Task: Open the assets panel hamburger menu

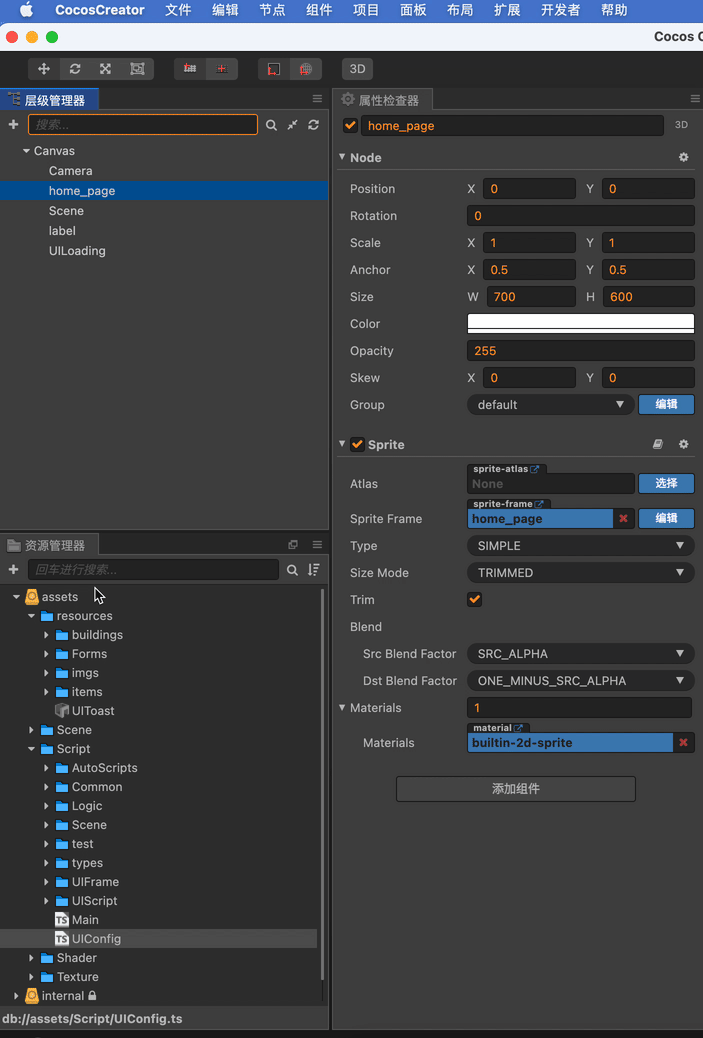Action: 317,544
